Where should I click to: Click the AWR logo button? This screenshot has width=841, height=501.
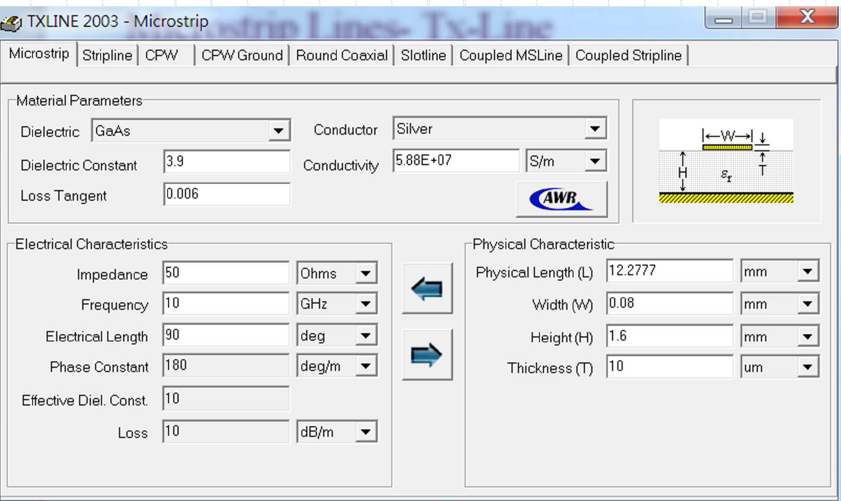tap(562, 199)
